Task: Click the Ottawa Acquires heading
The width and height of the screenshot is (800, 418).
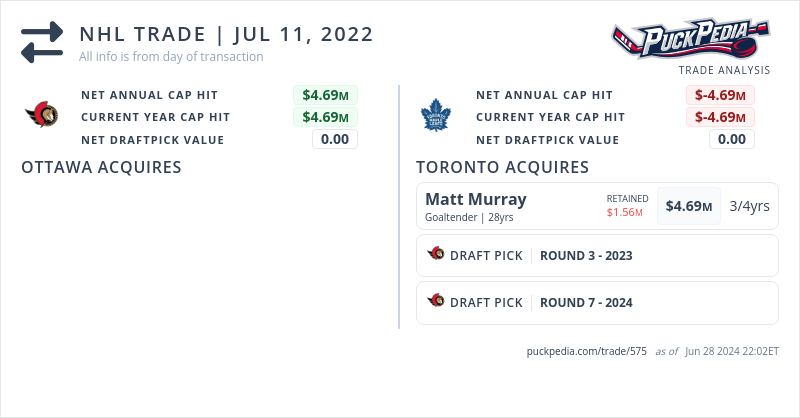Action: 101,167
